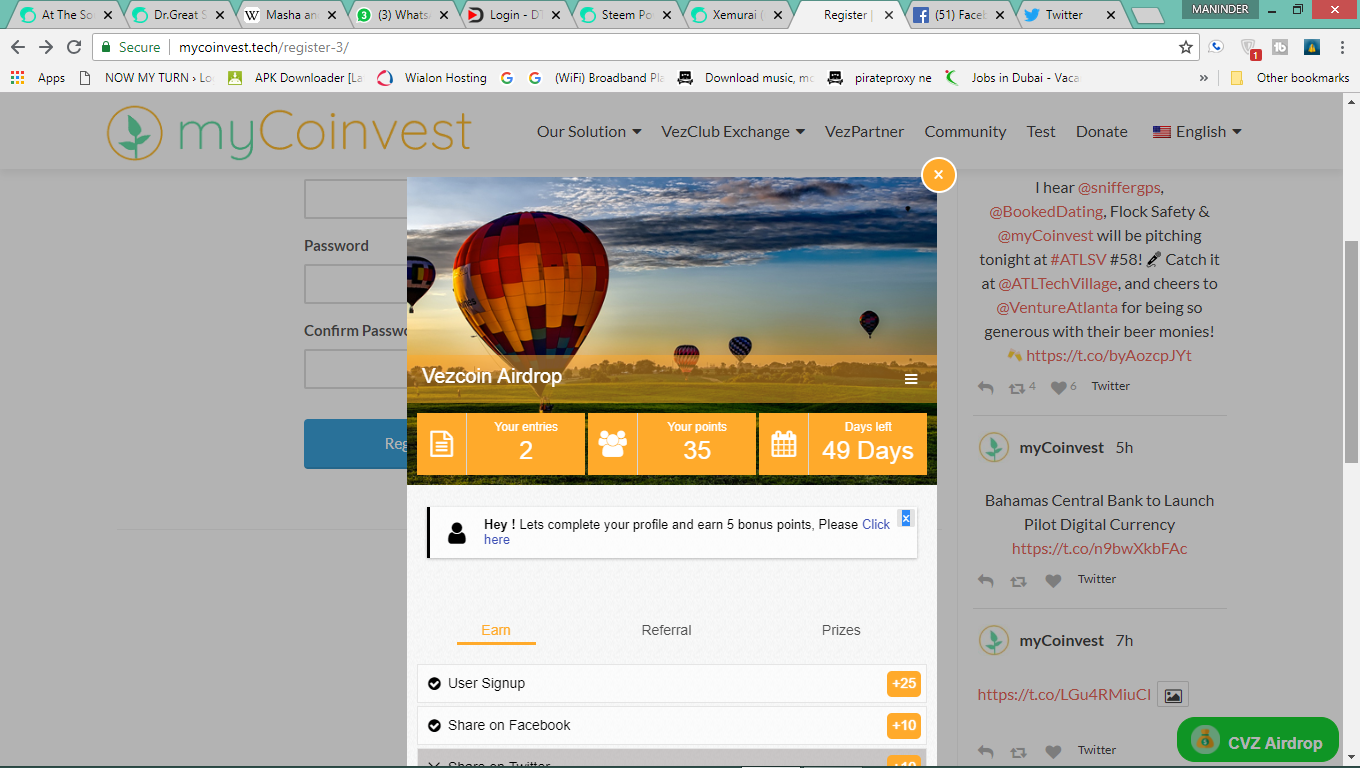Show the image on the 7h tweet
Viewport: 1360px width, 768px height.
pyautogui.click(x=1173, y=695)
